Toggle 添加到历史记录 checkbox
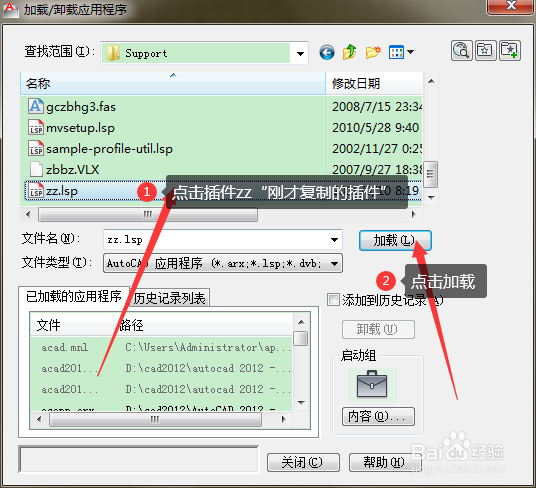The height and width of the screenshot is (488, 536). tap(333, 299)
